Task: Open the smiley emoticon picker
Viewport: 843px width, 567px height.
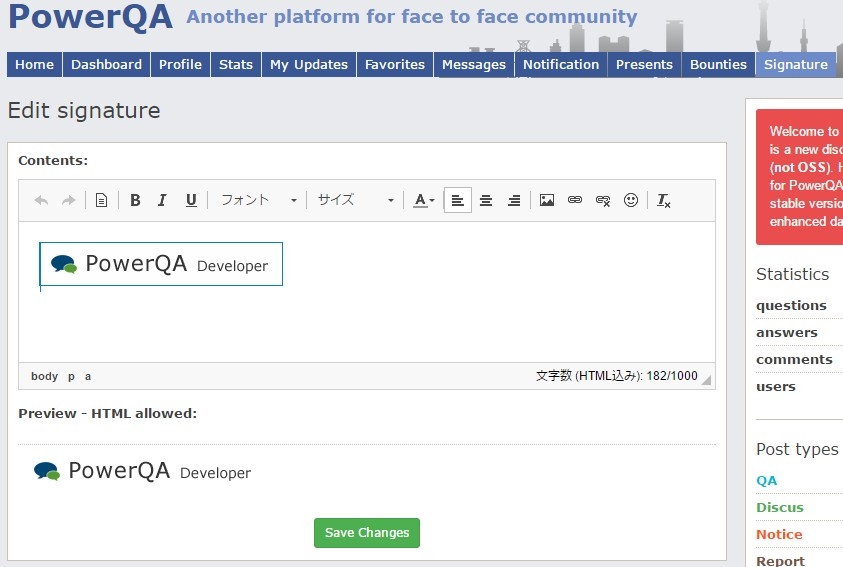Action: click(631, 200)
